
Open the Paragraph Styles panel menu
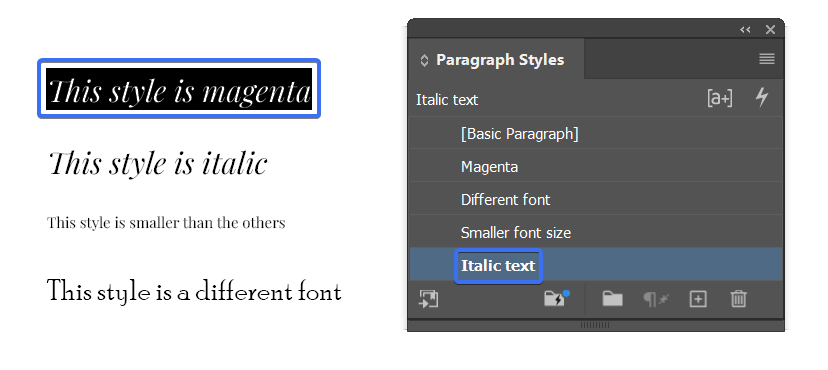point(766,59)
